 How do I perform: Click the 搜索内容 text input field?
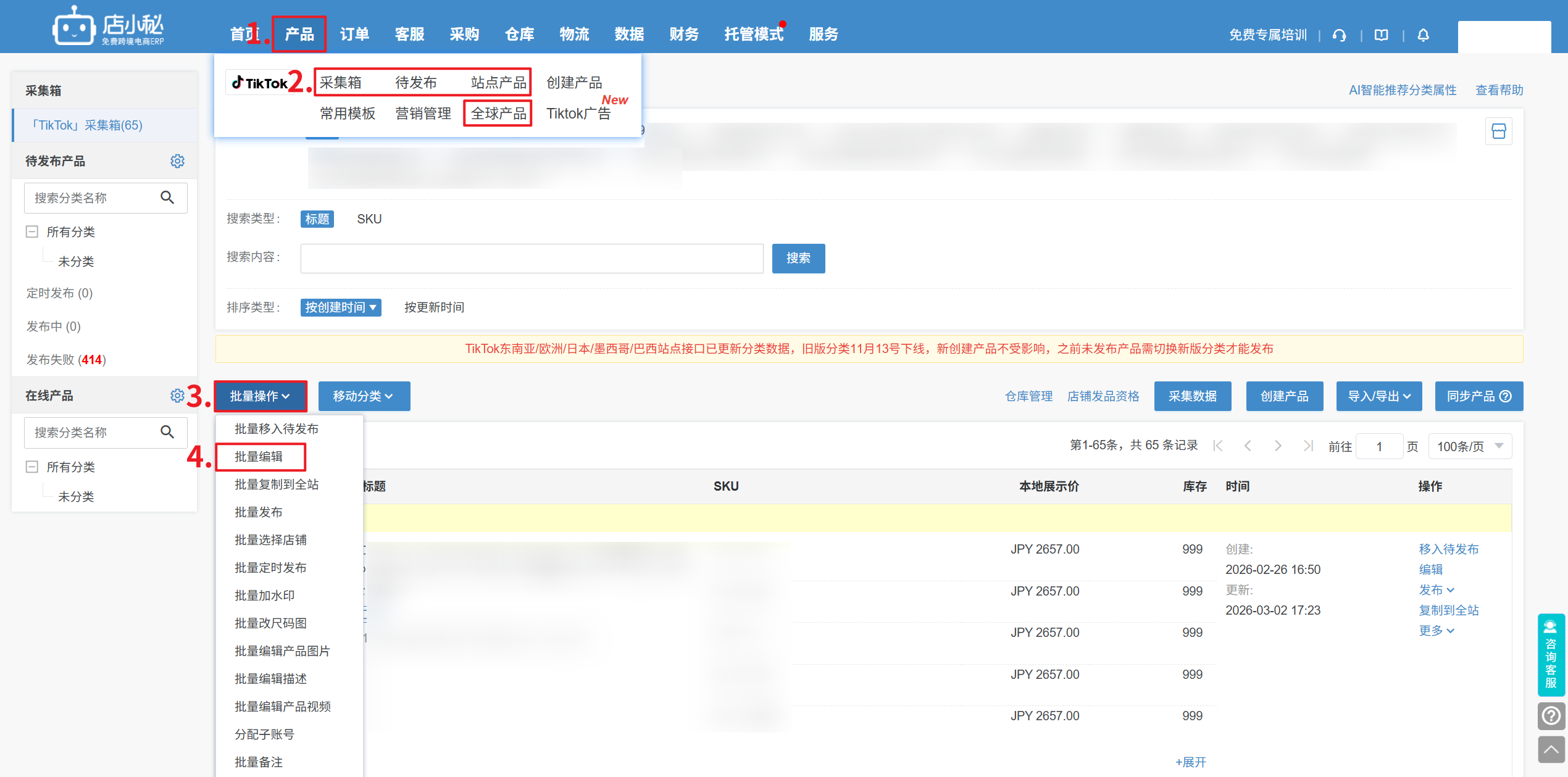pos(532,258)
